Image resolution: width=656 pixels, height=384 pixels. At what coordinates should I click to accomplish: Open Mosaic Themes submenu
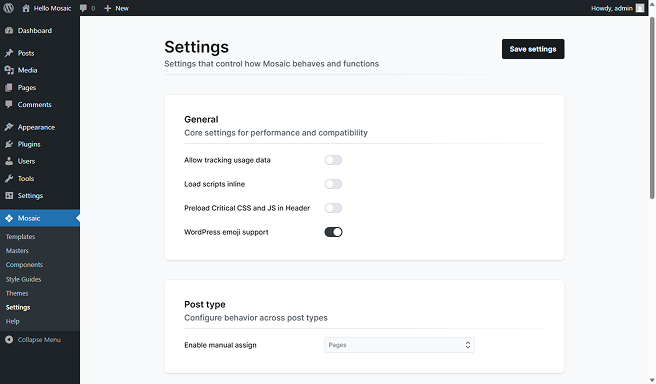click(x=17, y=294)
